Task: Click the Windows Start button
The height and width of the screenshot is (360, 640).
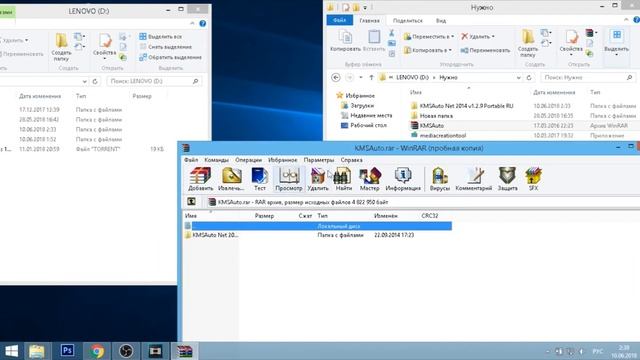Action: (11, 351)
